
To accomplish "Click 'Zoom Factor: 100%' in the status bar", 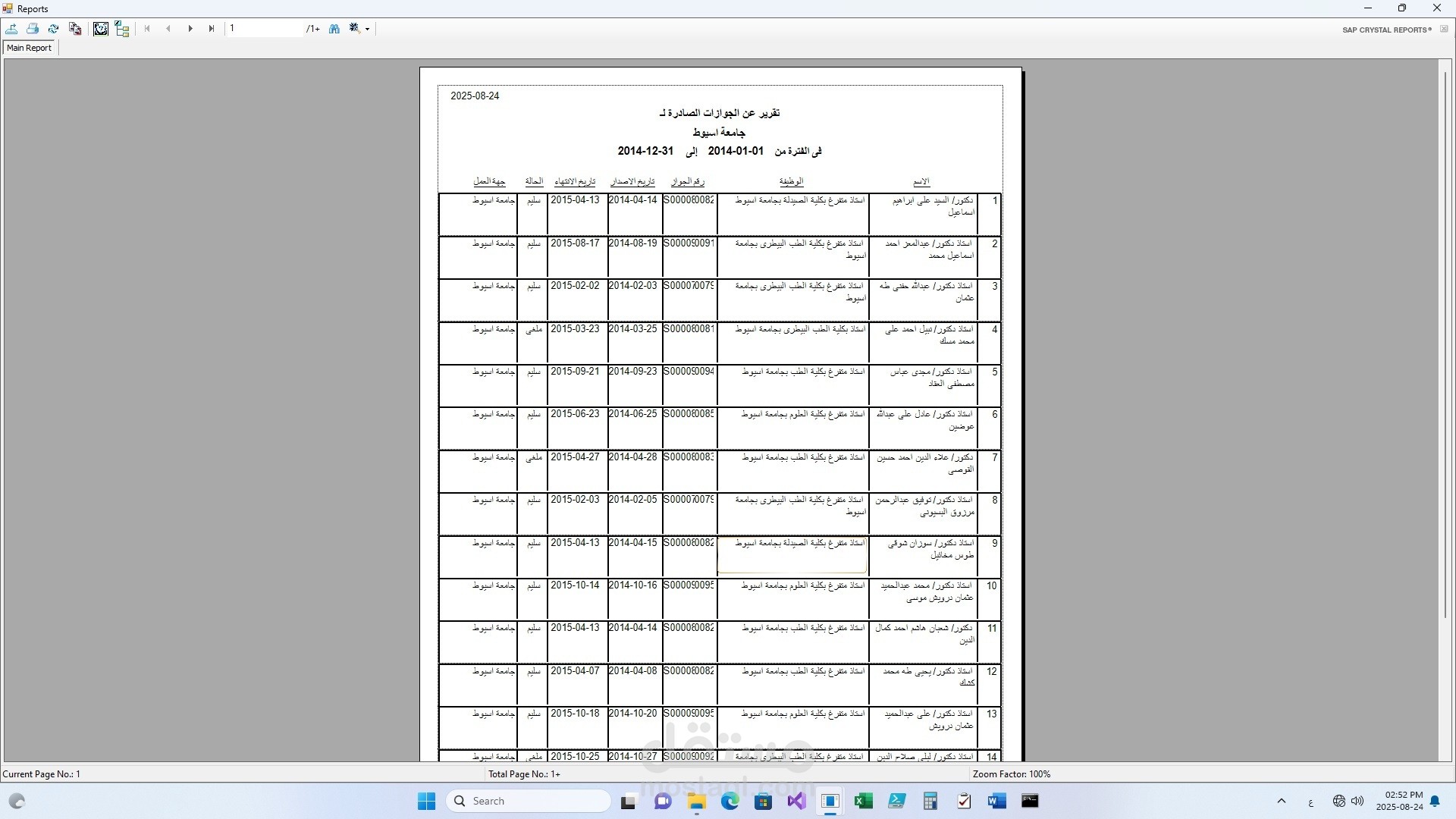I will coord(1012,774).
